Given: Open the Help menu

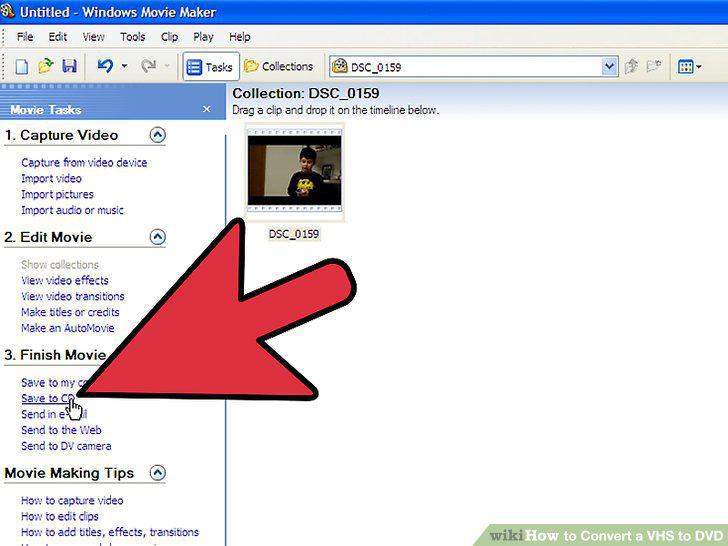Looking at the screenshot, I should coord(240,37).
